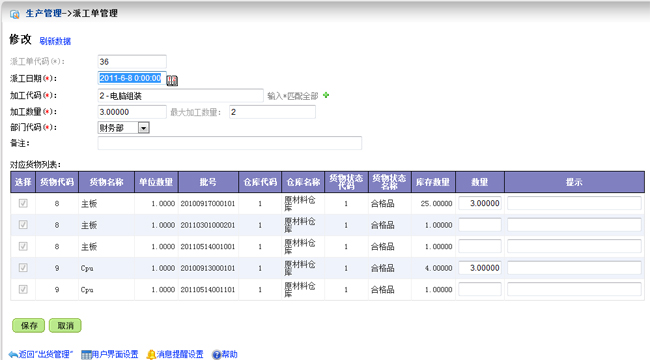Click batch number 20100913000101

pyautogui.click(x=208, y=268)
